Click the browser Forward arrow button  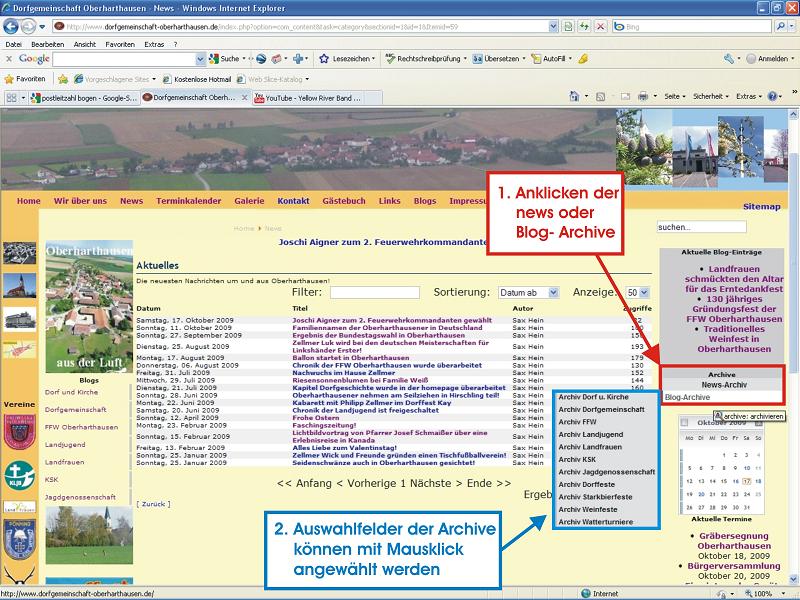(29, 26)
